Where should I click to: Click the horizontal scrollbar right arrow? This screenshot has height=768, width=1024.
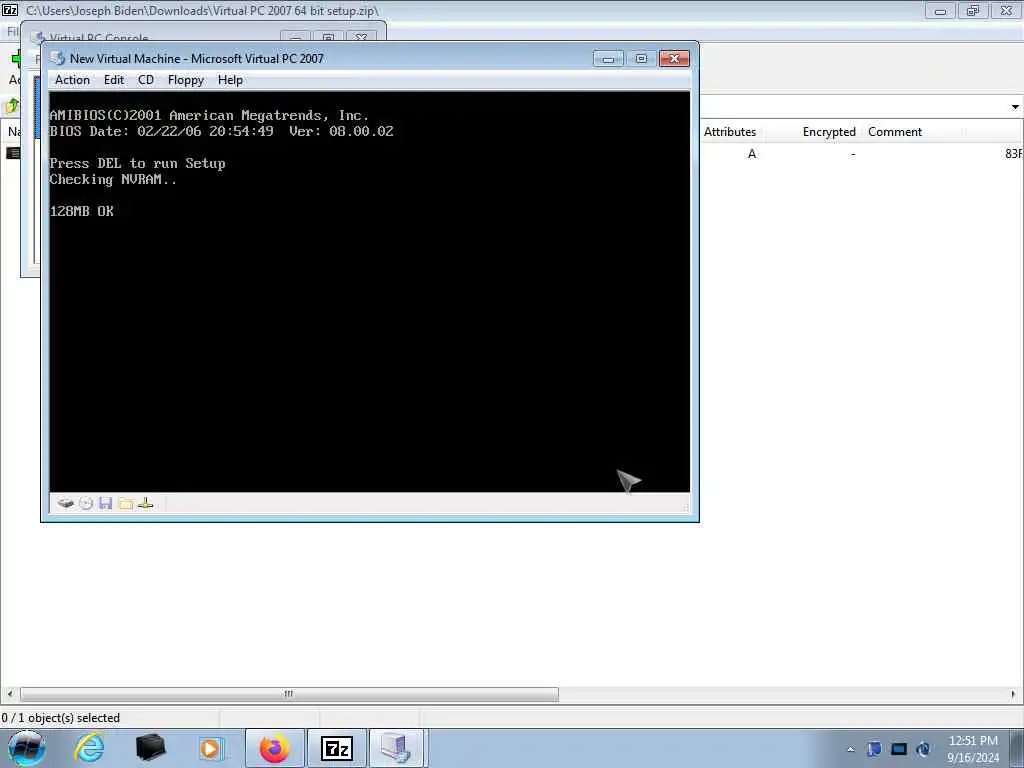tap(1014, 694)
